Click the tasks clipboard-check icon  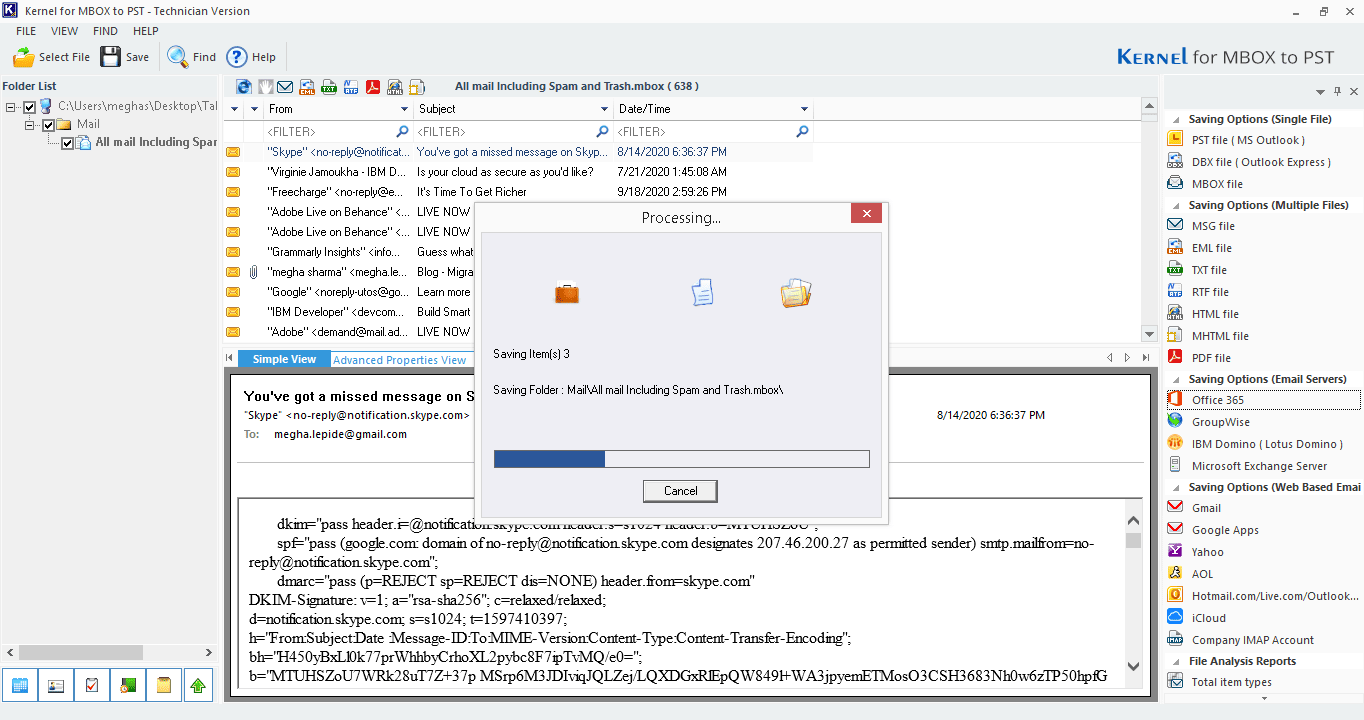click(x=91, y=685)
